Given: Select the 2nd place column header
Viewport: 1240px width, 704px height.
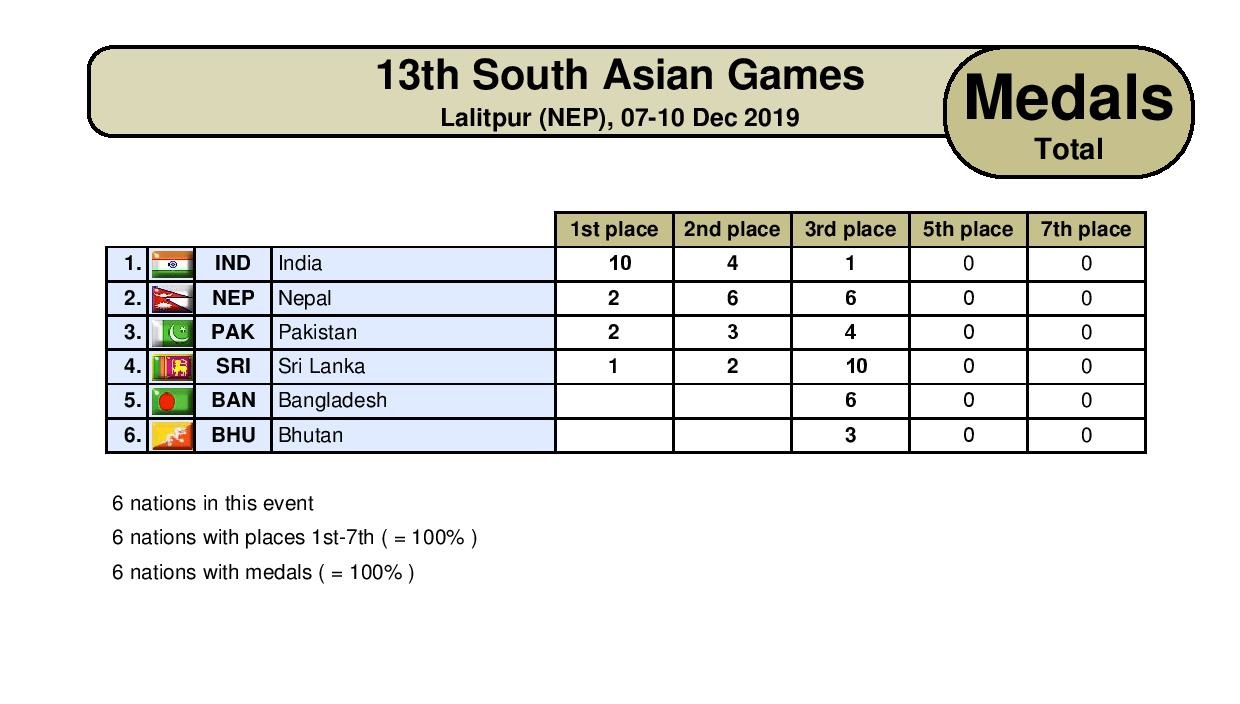Looking at the screenshot, I should [732, 229].
